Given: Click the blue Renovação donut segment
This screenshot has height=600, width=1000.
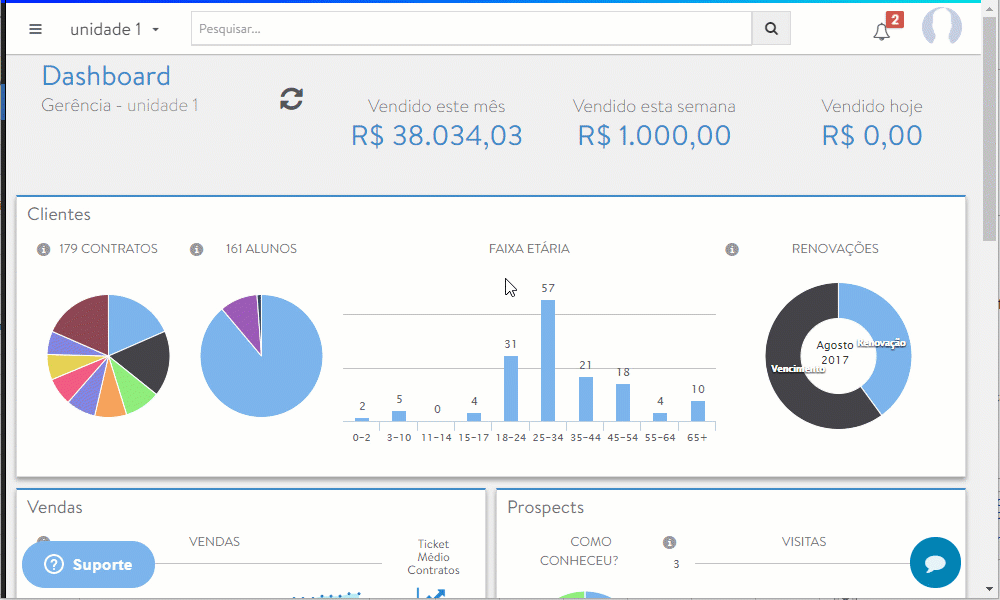Looking at the screenshot, I should (x=886, y=330).
